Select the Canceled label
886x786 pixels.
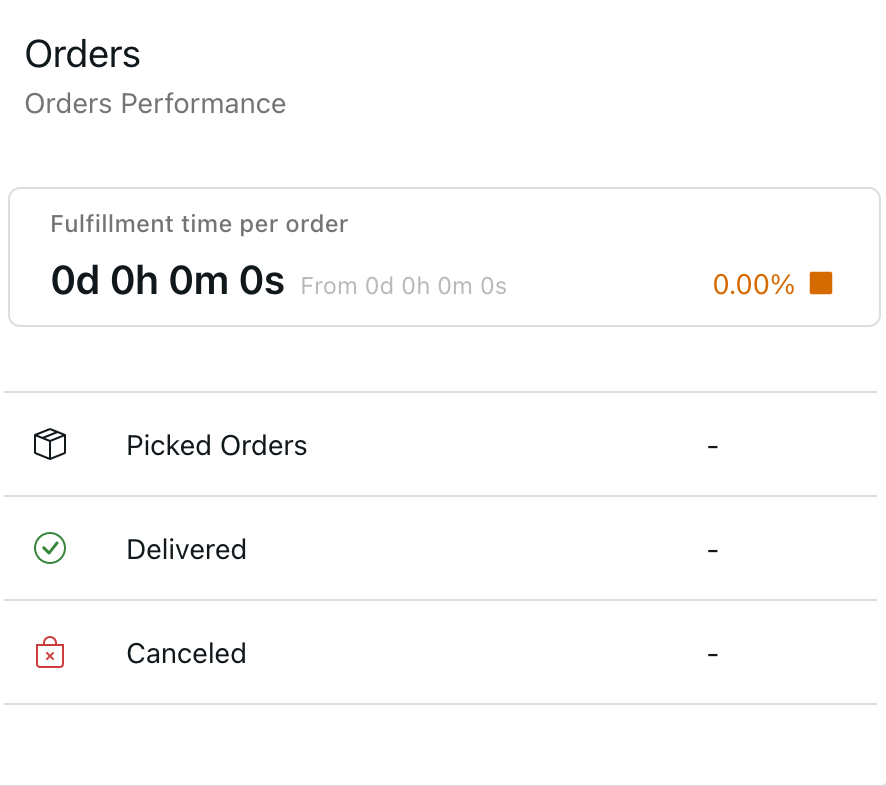[x=186, y=653]
